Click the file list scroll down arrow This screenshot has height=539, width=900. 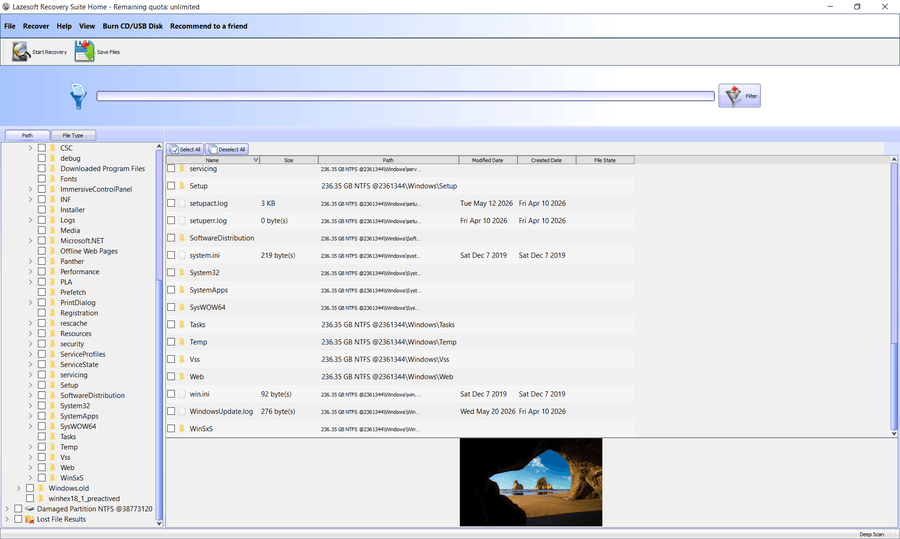(894, 434)
